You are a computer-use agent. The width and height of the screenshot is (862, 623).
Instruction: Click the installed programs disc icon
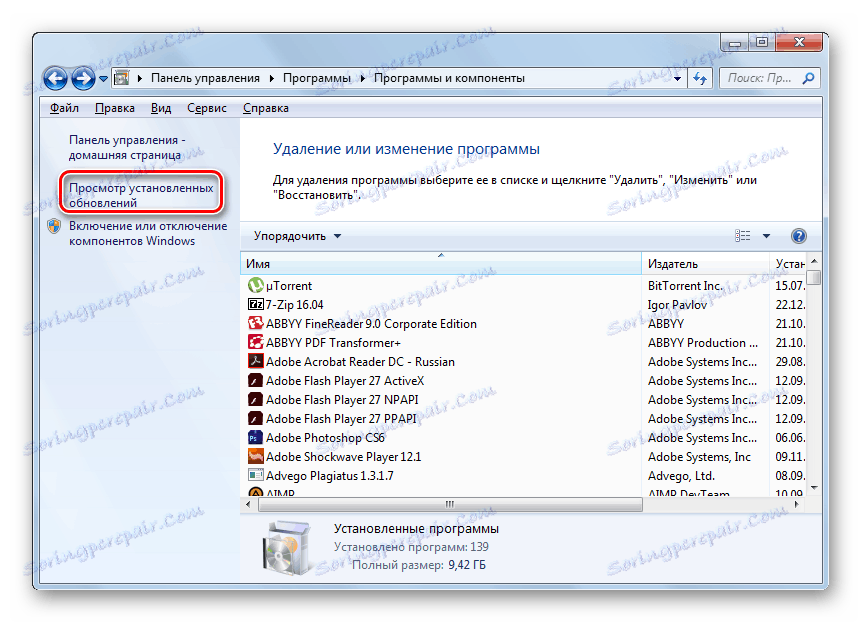pos(286,548)
